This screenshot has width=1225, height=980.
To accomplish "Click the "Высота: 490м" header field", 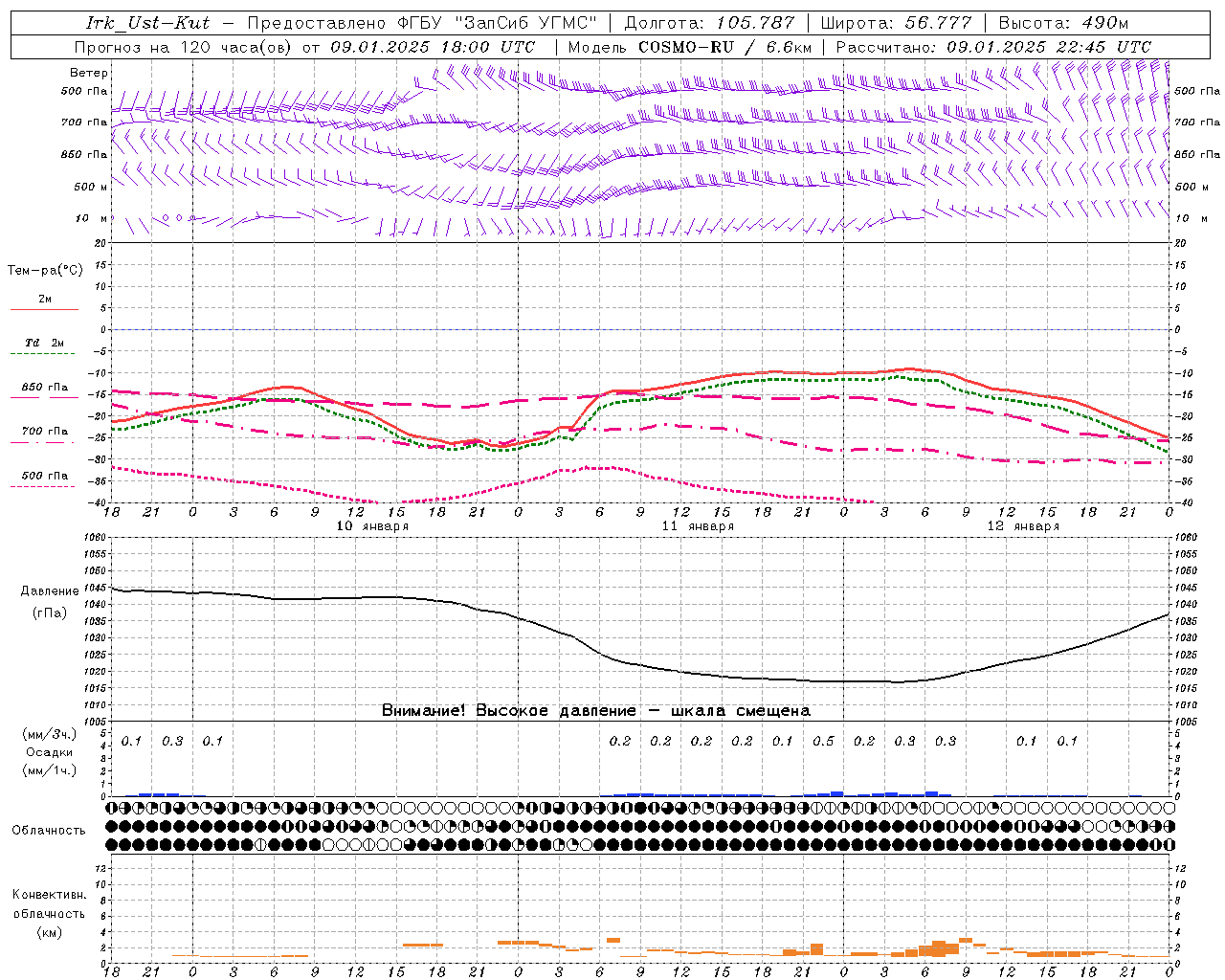I will tap(1063, 23).
